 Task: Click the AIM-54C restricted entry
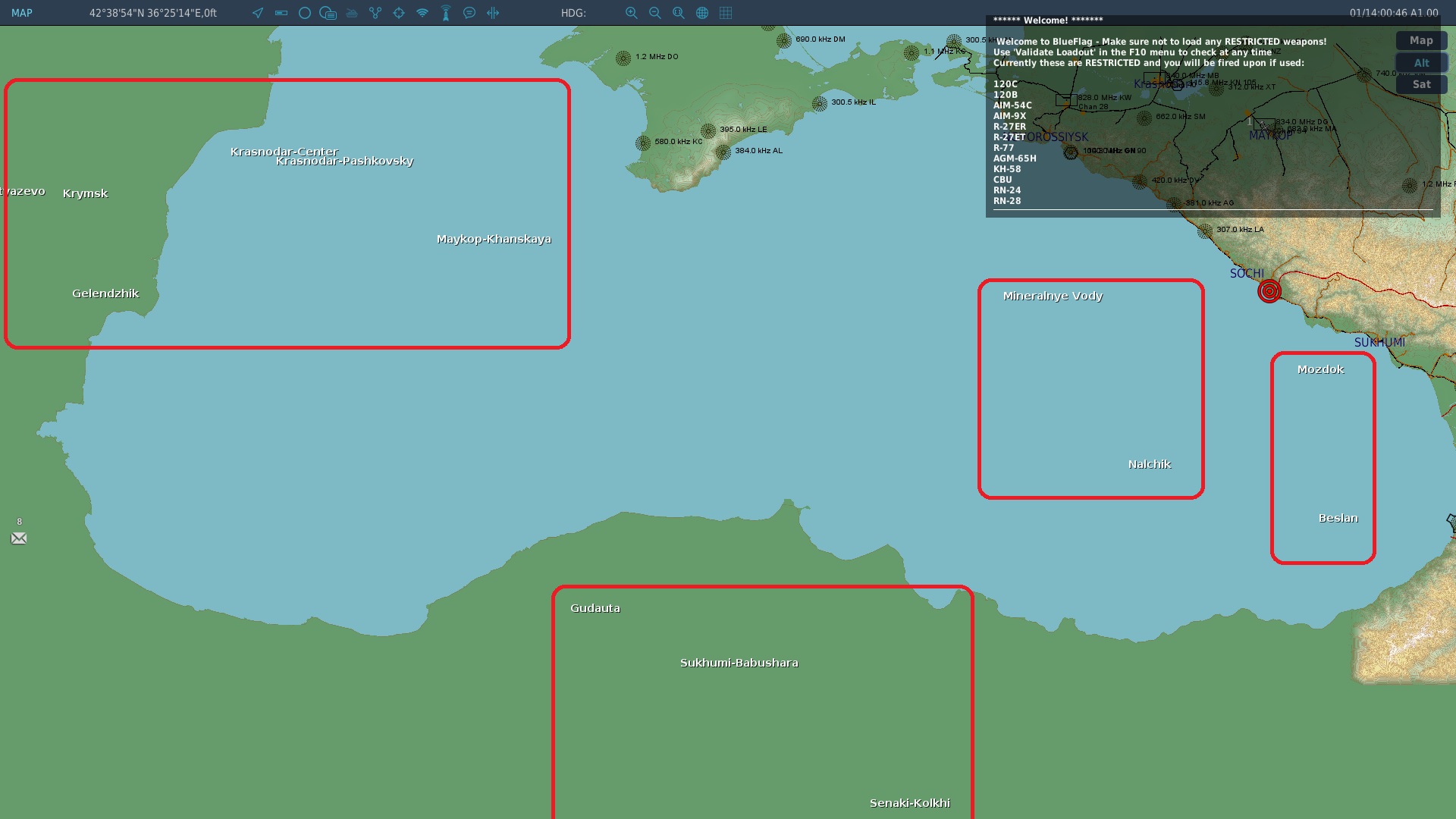point(1012,105)
